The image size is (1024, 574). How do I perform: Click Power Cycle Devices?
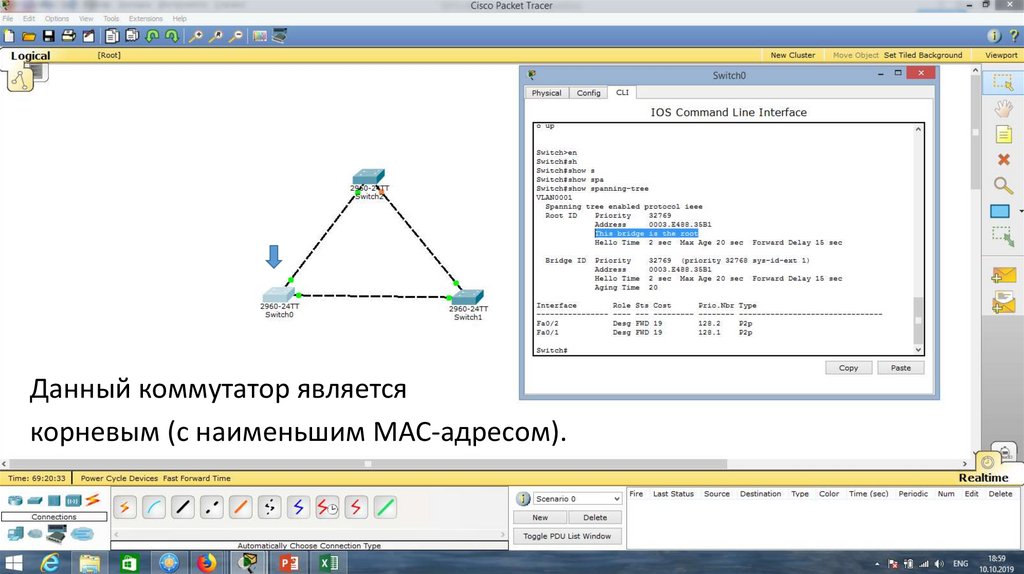pos(120,478)
